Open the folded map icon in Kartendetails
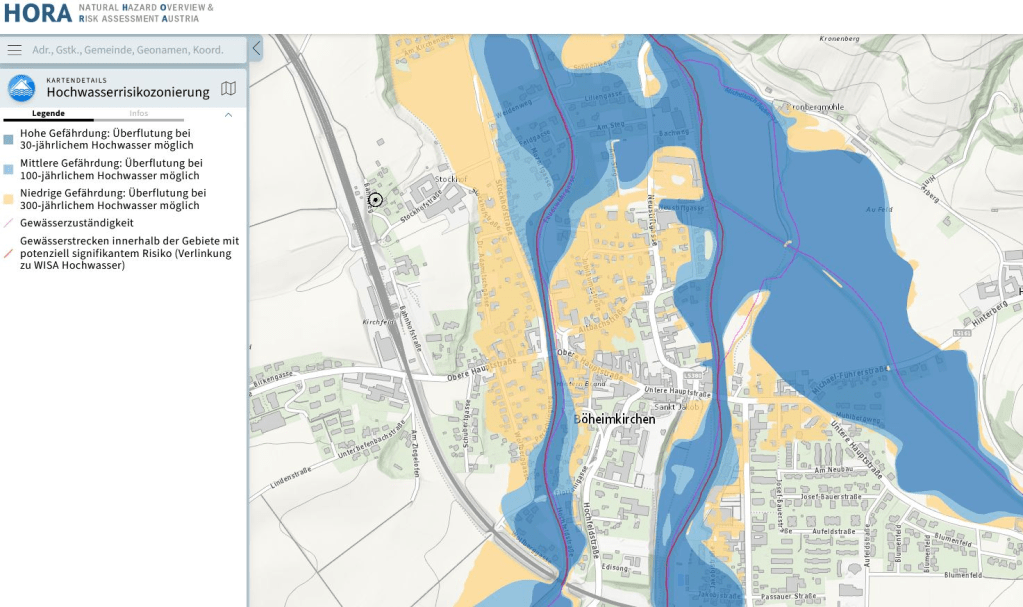 (x=229, y=88)
